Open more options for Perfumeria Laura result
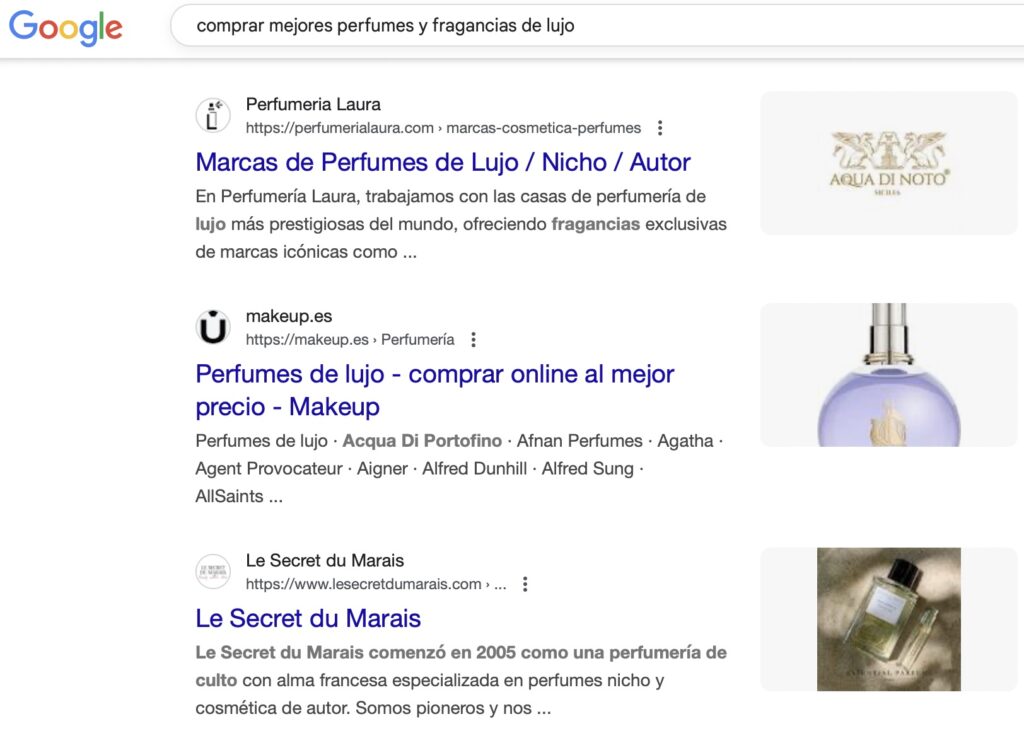Viewport: 1024px width, 736px height. [x=660, y=128]
